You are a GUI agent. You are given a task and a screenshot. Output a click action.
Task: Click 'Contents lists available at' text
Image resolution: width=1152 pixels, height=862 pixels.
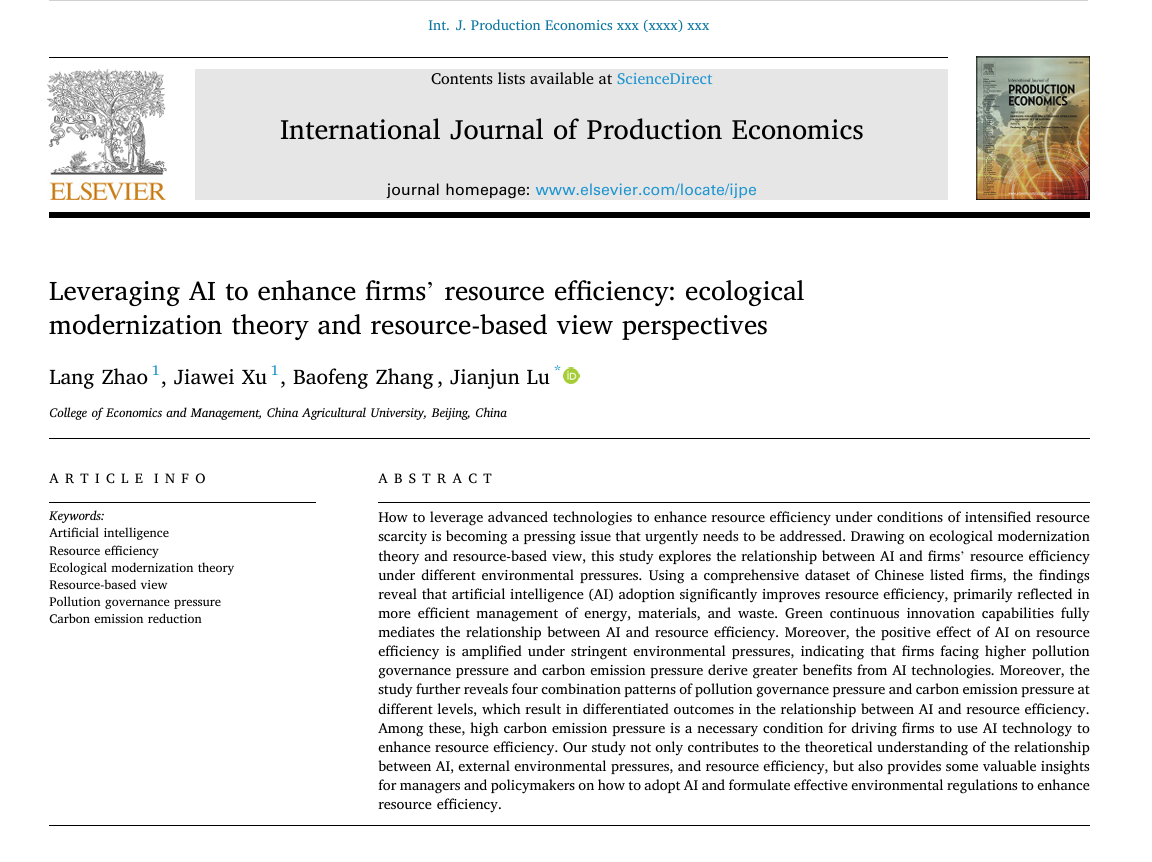521,79
